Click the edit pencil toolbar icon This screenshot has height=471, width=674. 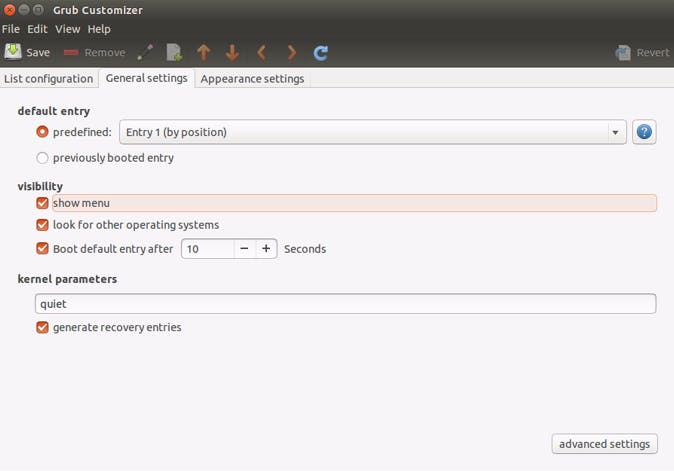tap(145, 52)
